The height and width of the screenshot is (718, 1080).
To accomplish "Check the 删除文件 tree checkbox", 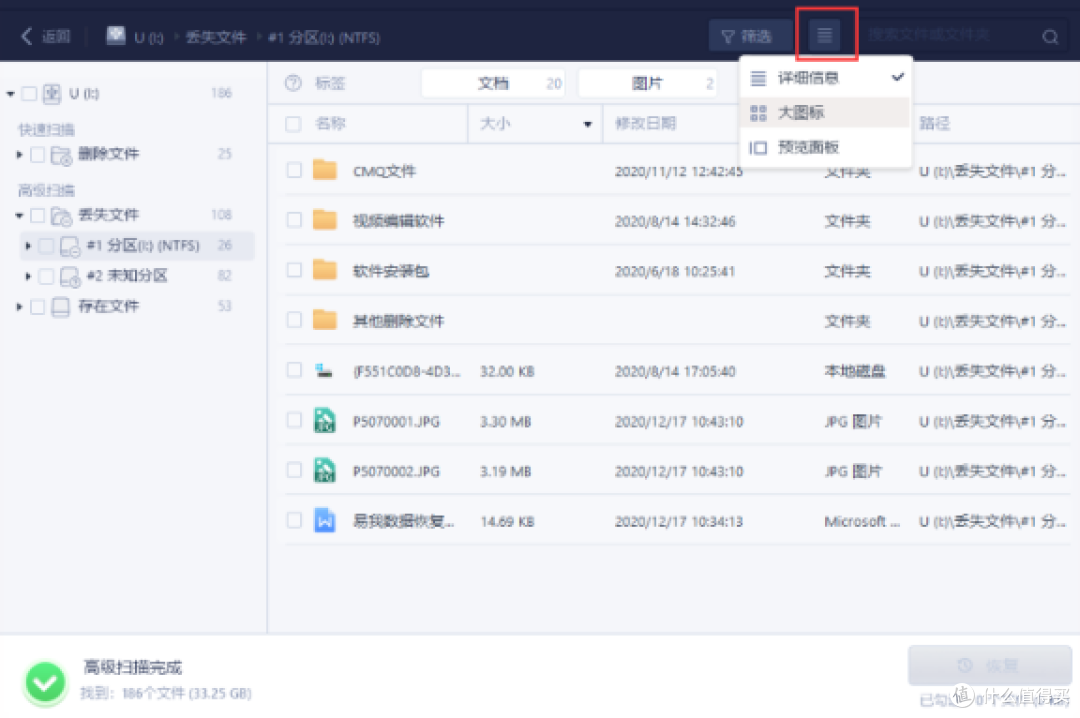I will pyautogui.click(x=38, y=154).
